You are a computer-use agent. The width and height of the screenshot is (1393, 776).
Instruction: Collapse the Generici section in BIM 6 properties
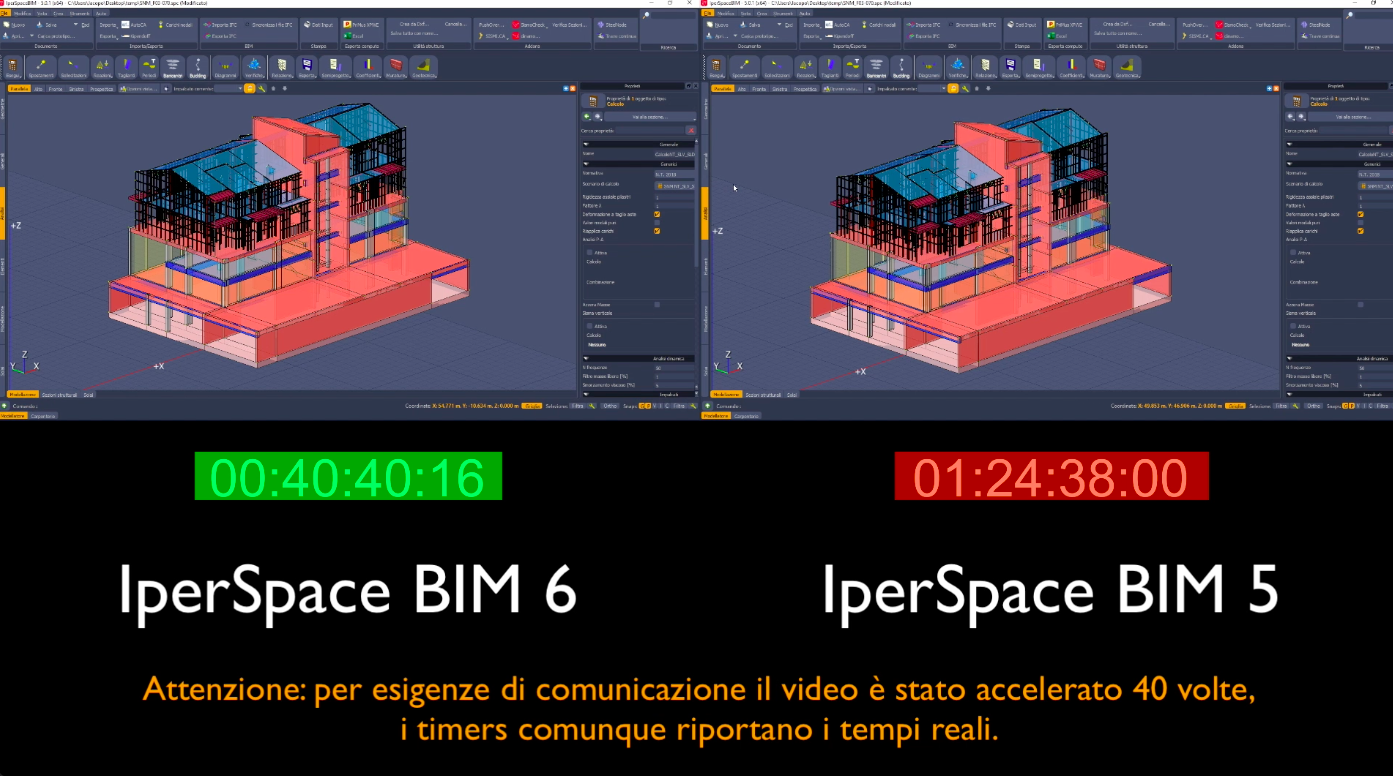coord(587,164)
